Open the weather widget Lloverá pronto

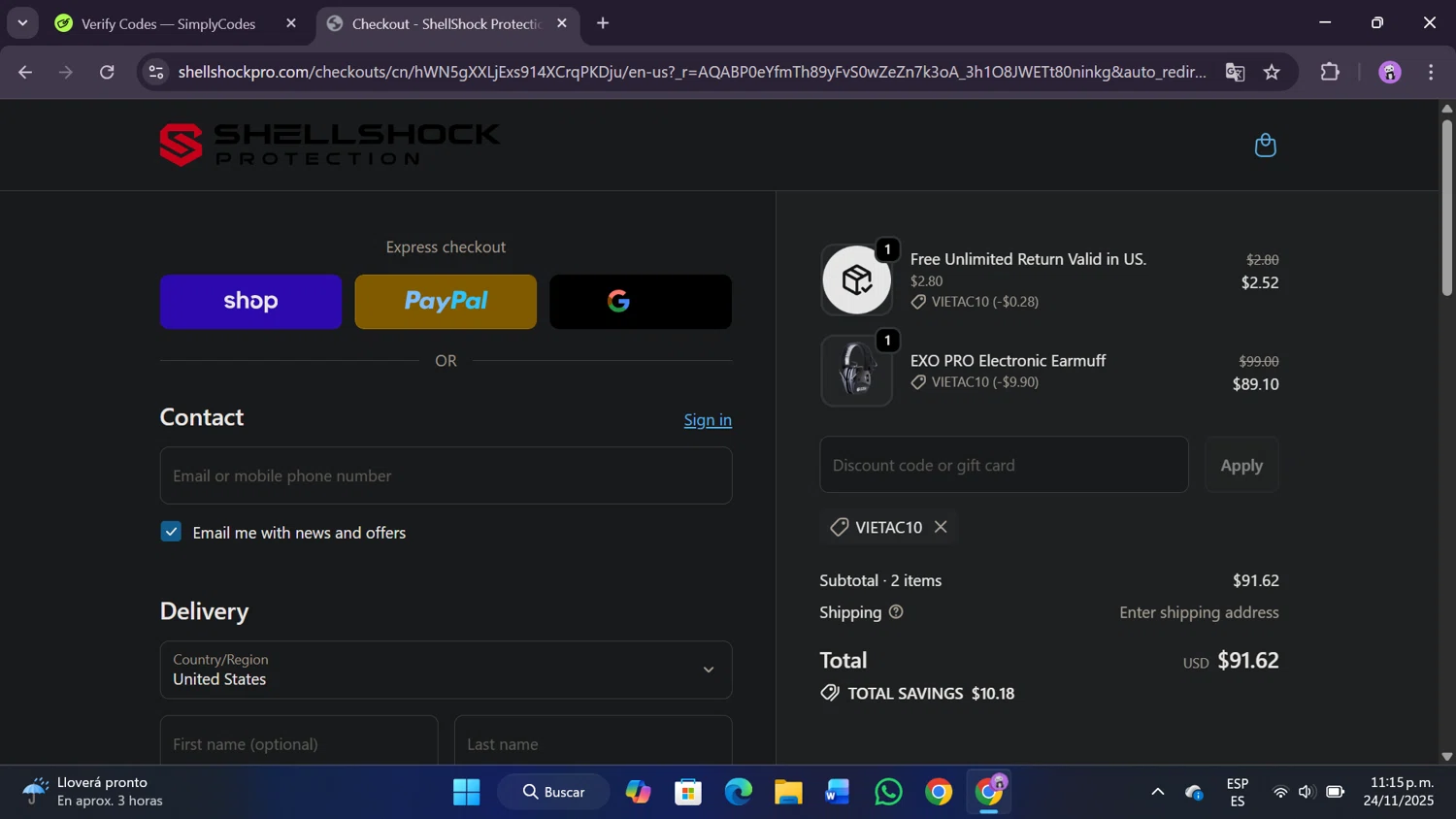94,792
